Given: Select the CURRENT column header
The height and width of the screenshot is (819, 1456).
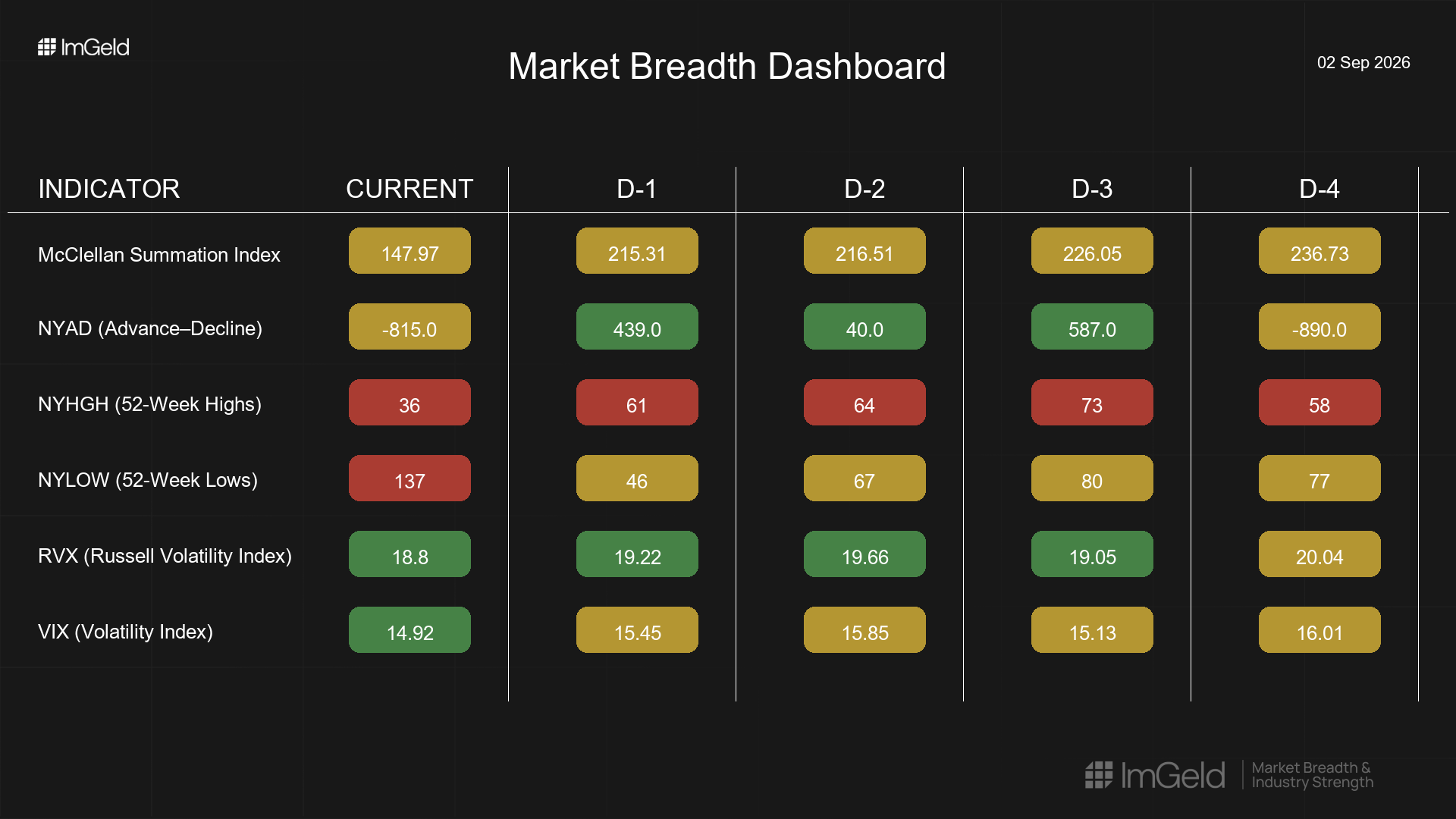Looking at the screenshot, I should [409, 189].
